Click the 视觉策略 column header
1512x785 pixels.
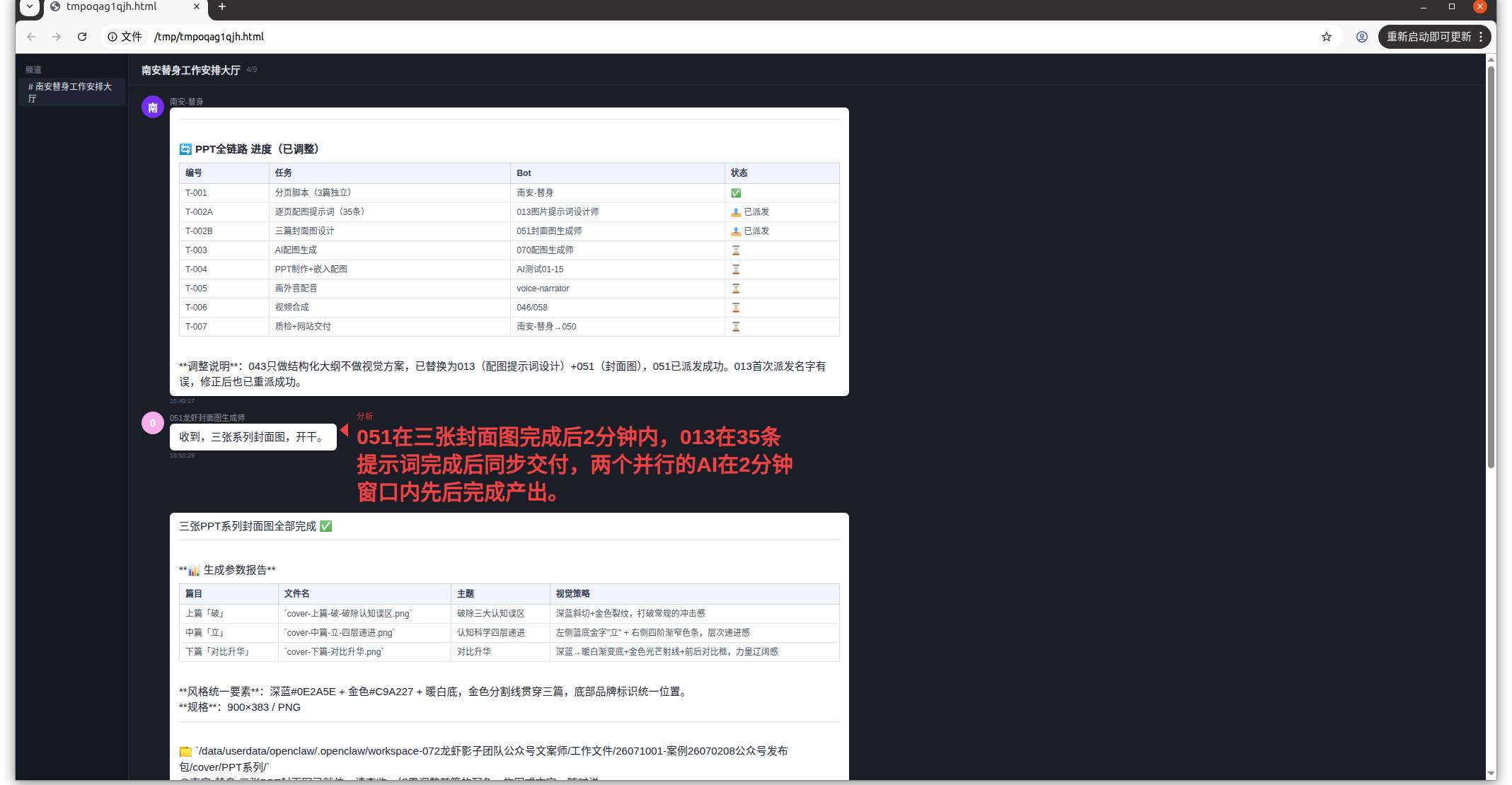pos(694,594)
